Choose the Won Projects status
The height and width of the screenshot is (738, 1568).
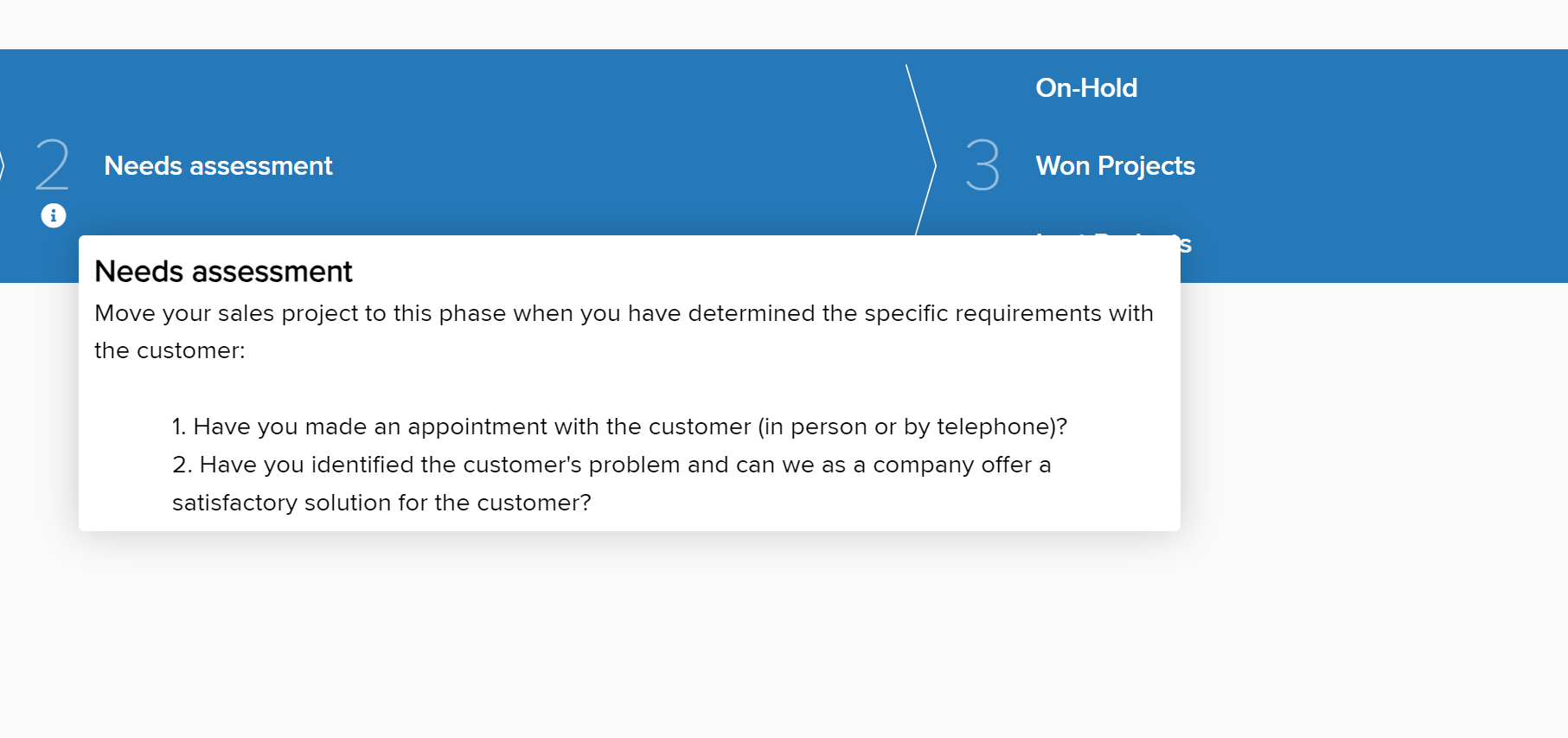tap(1116, 165)
